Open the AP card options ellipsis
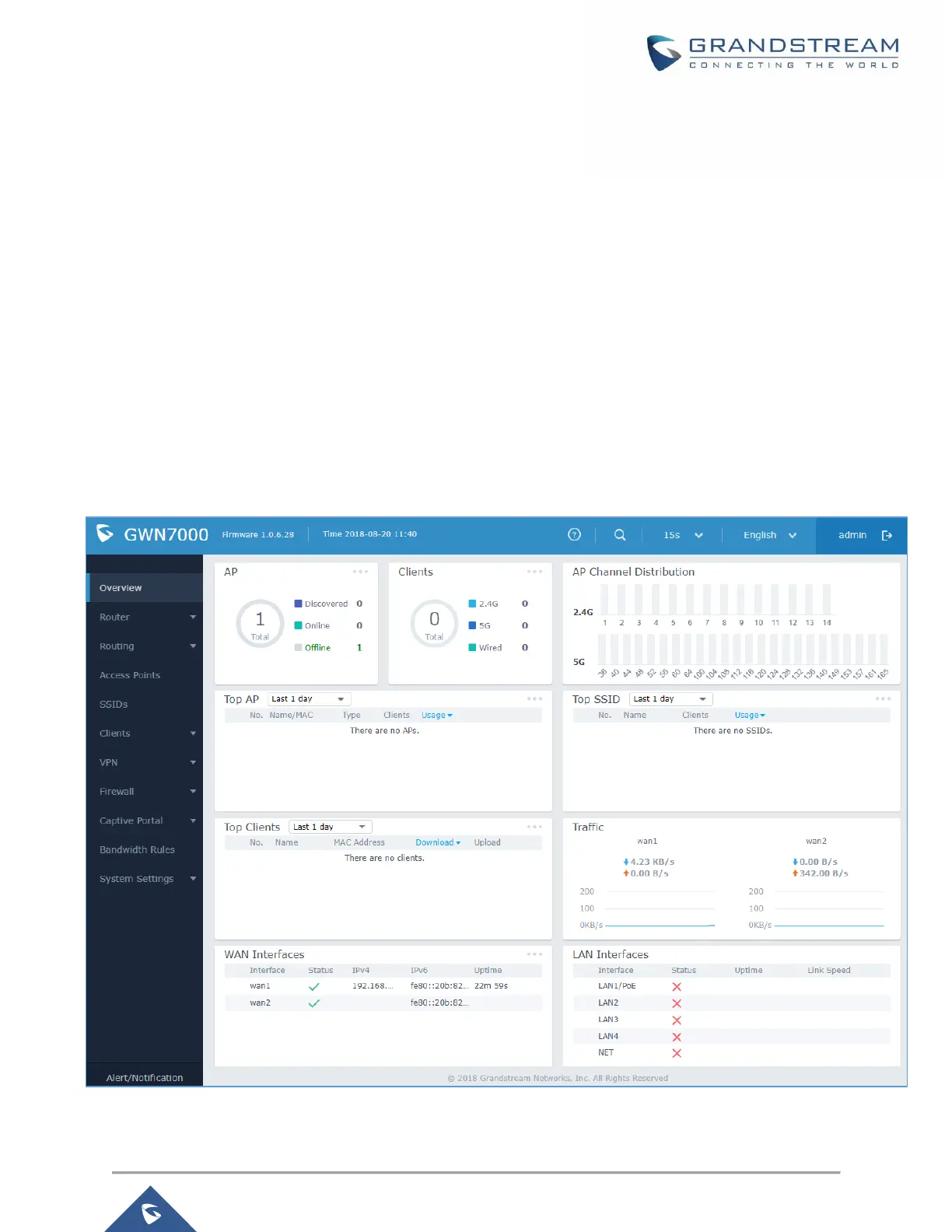The width and height of the screenshot is (952, 1232). click(x=361, y=572)
